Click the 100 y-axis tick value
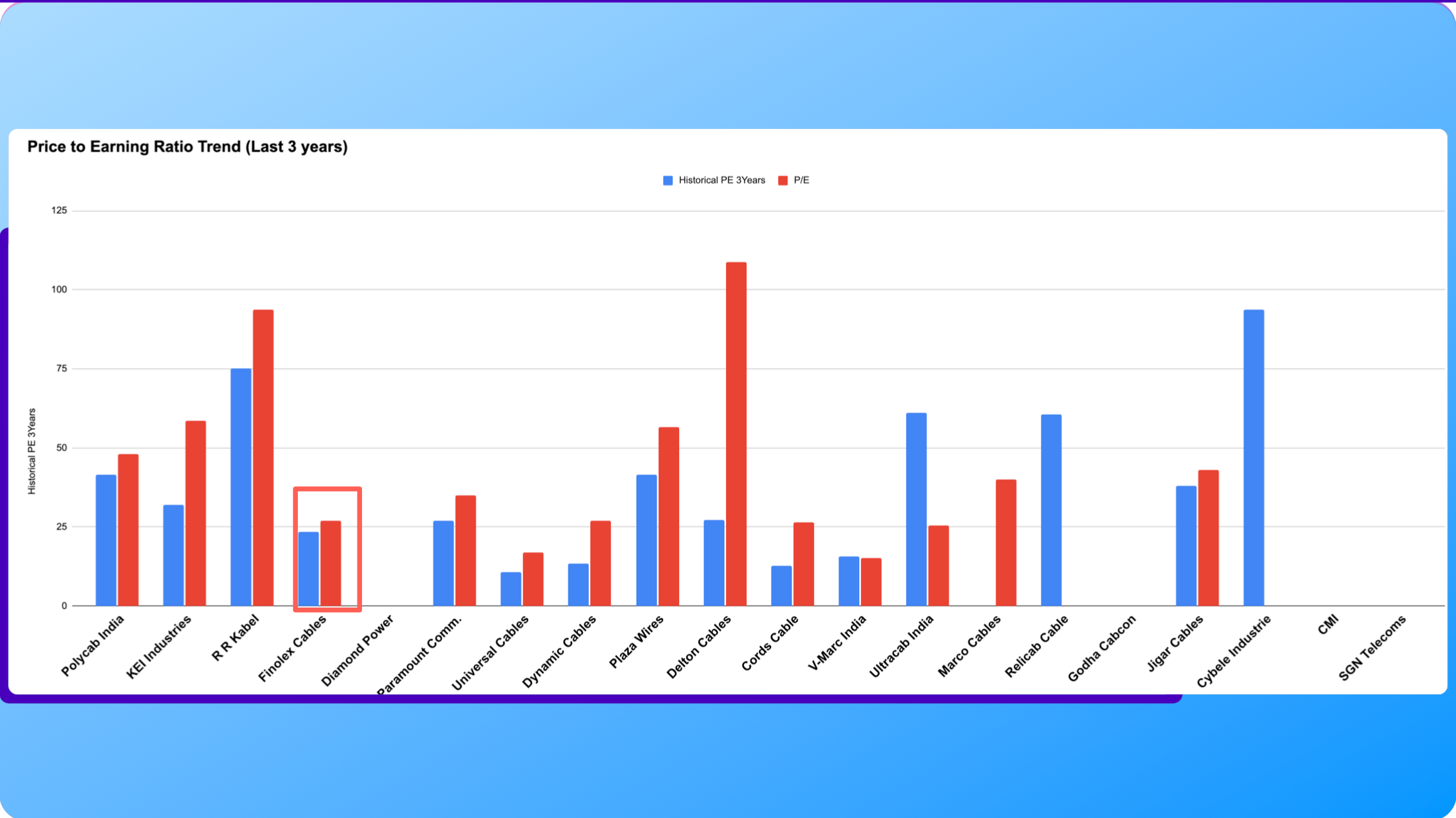Image resolution: width=1456 pixels, height=818 pixels. coord(59,289)
